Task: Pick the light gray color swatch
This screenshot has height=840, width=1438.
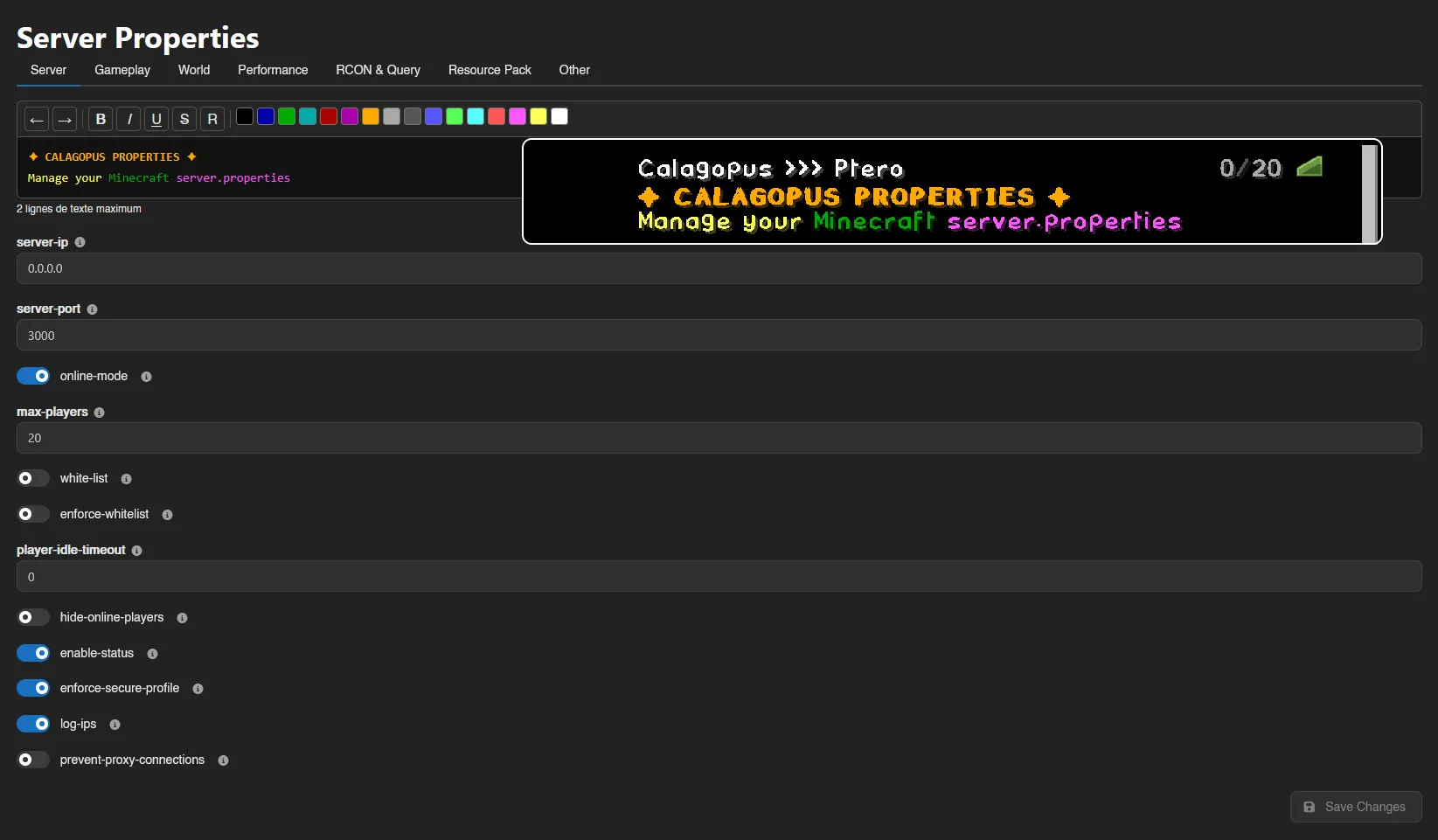Action: (x=392, y=116)
